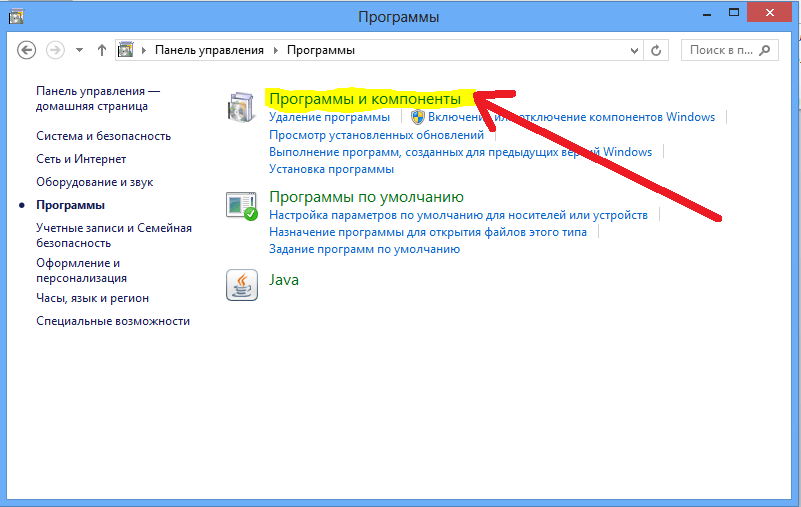Open the Удаление программы link
801x507 pixels.
coord(329,117)
